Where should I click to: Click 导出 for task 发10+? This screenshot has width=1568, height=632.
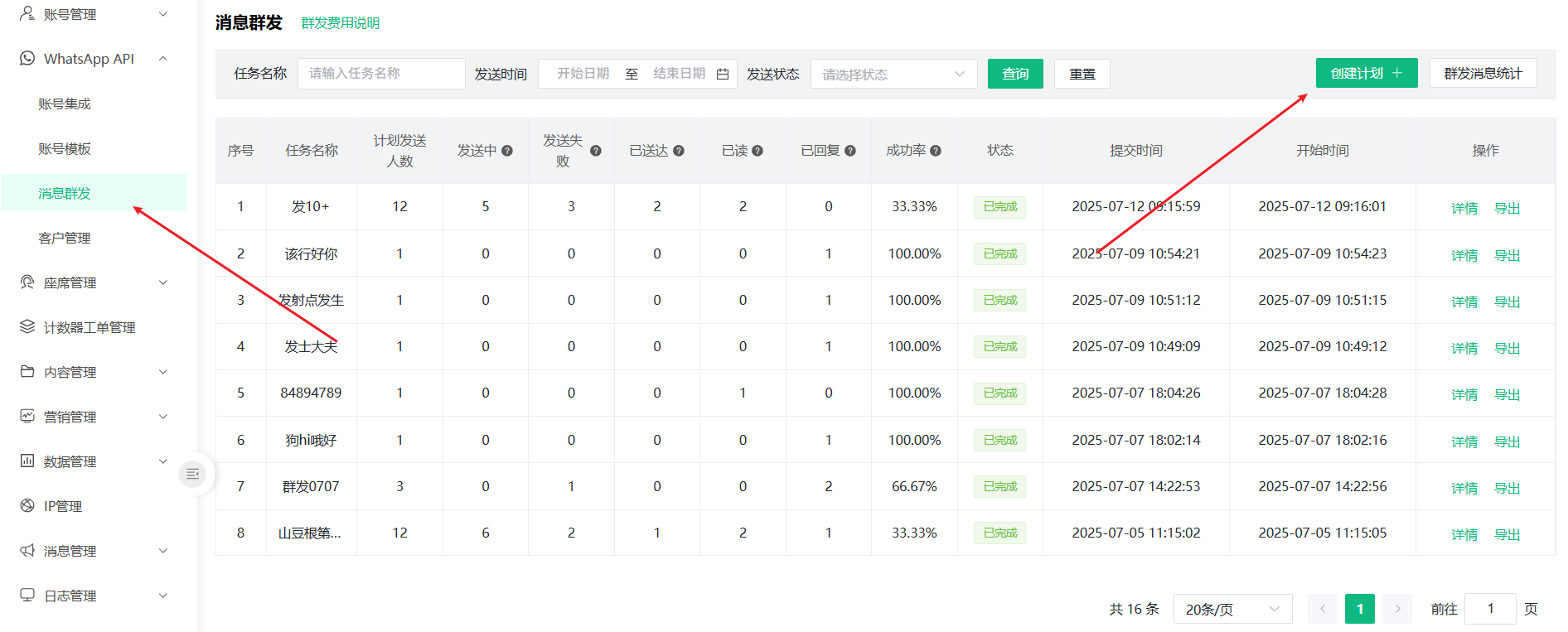[x=1507, y=208]
